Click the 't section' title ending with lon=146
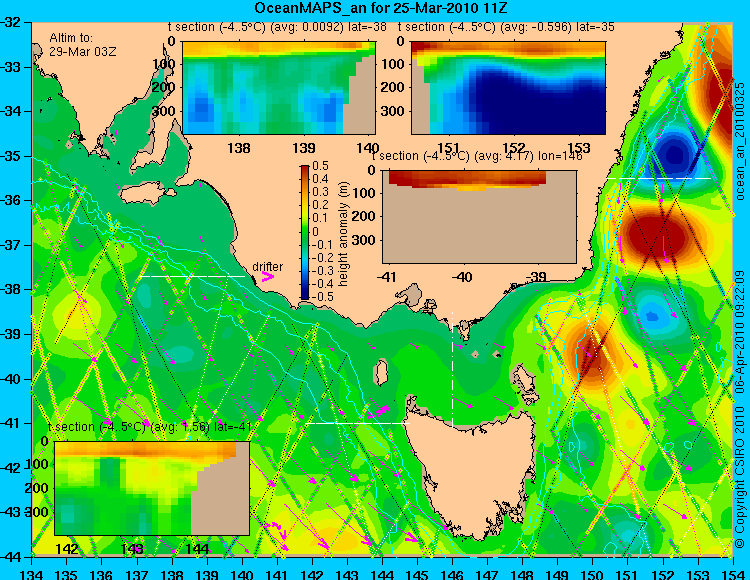The width and height of the screenshot is (750, 580). [x=477, y=156]
